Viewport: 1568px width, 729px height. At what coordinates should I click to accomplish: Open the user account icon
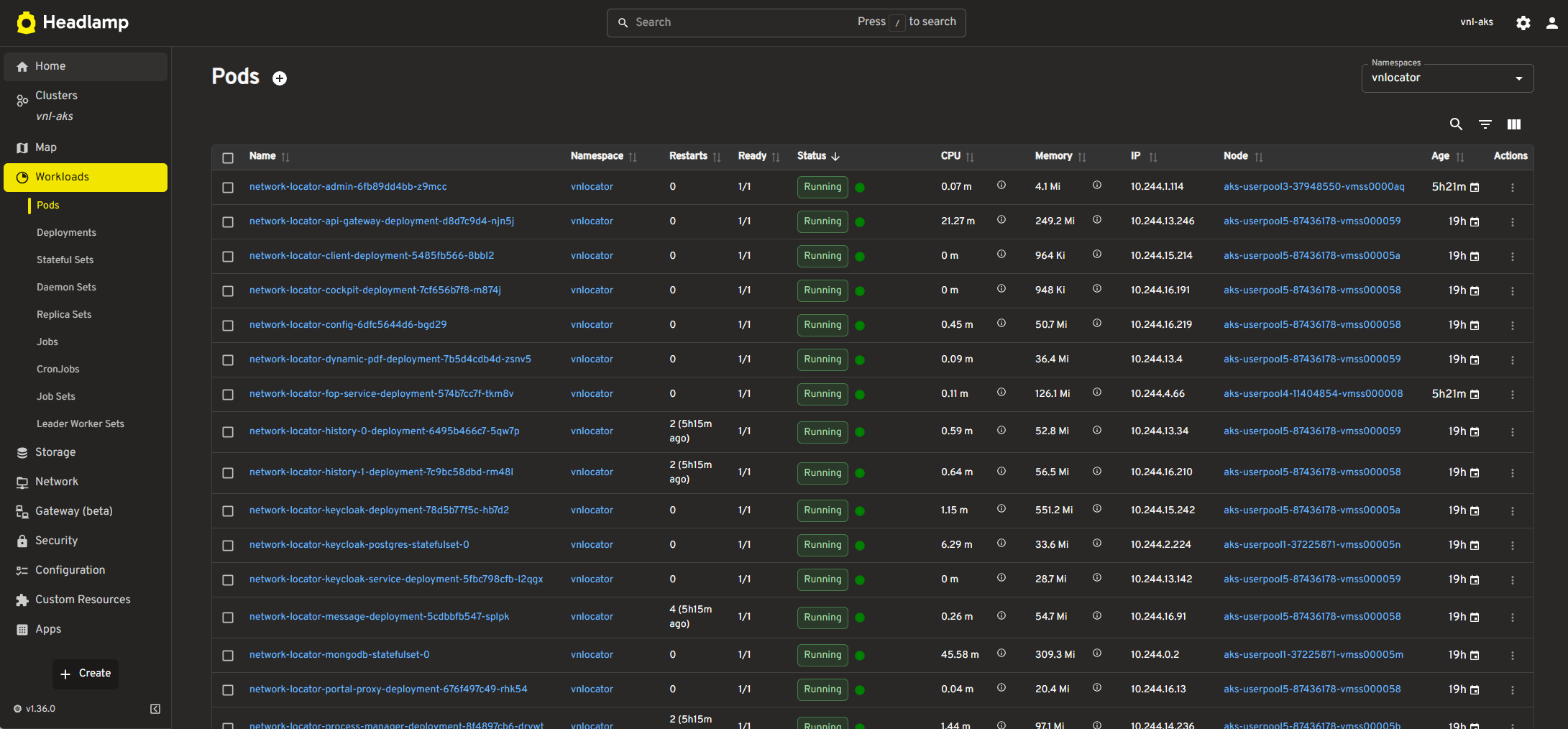[x=1551, y=23]
